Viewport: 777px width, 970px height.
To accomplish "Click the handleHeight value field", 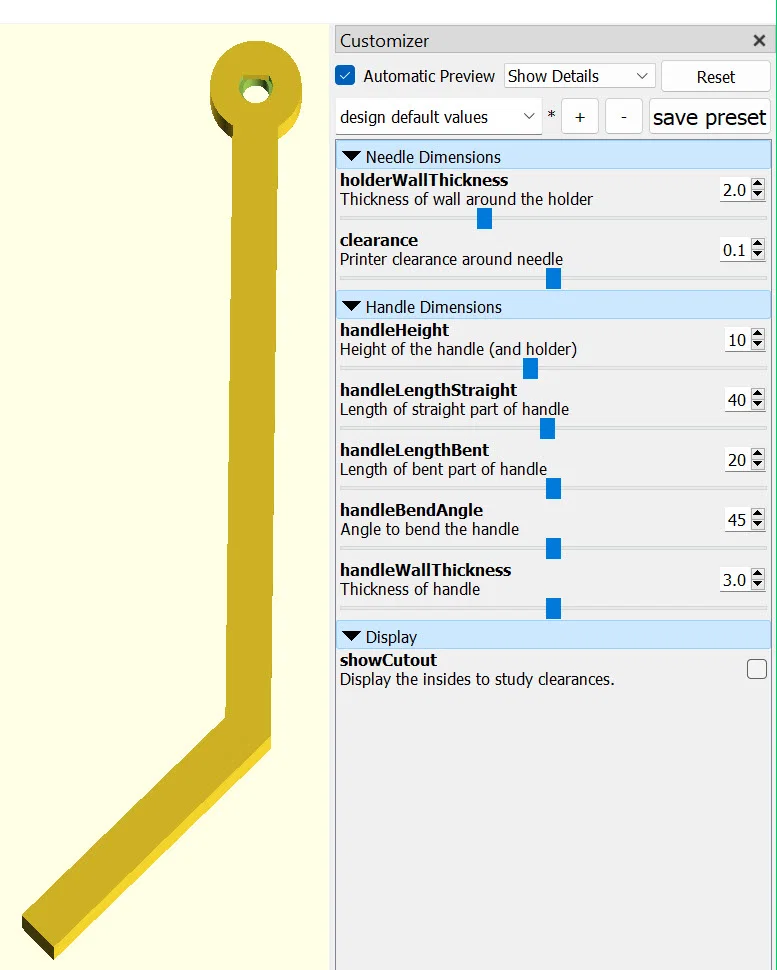I will [737, 340].
